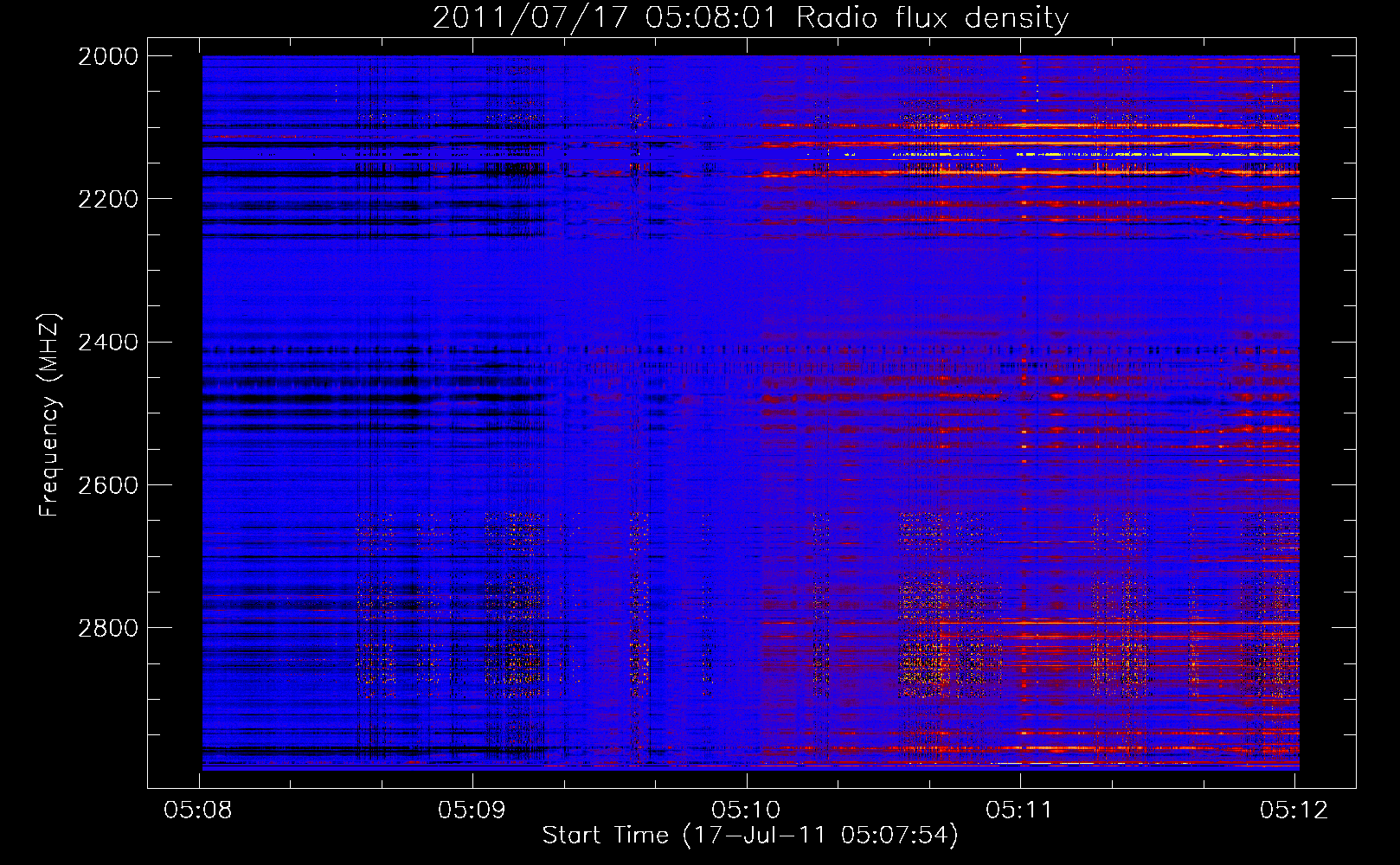This screenshot has height=865, width=1400.
Task: Click the plot title '2011/07/17 05:08:01 Radio flux density'
Action: [x=750, y=18]
